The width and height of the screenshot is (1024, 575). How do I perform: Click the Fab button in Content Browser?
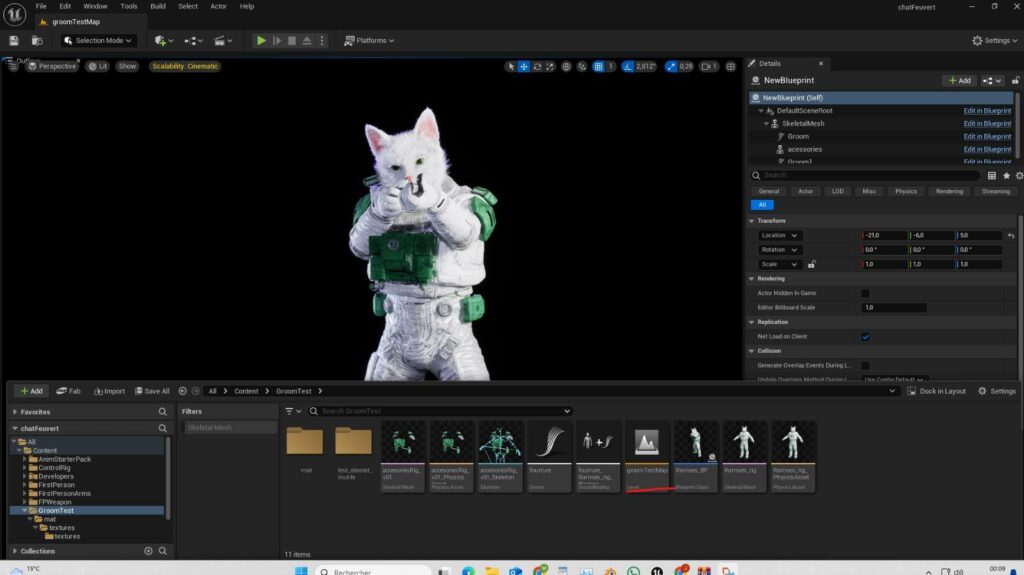69,391
